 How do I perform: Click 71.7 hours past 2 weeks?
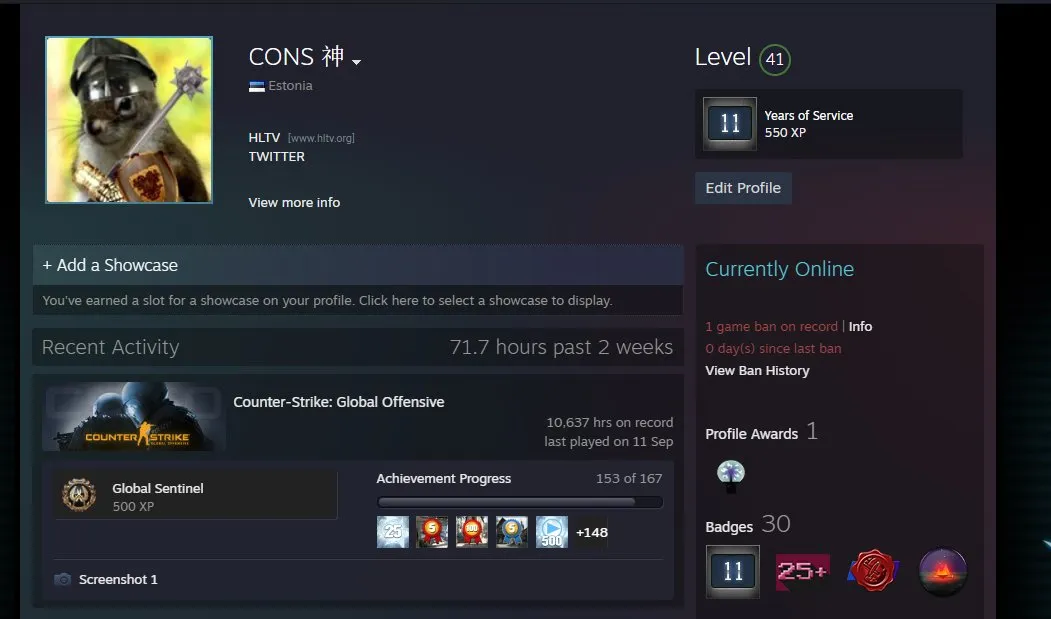coord(561,347)
